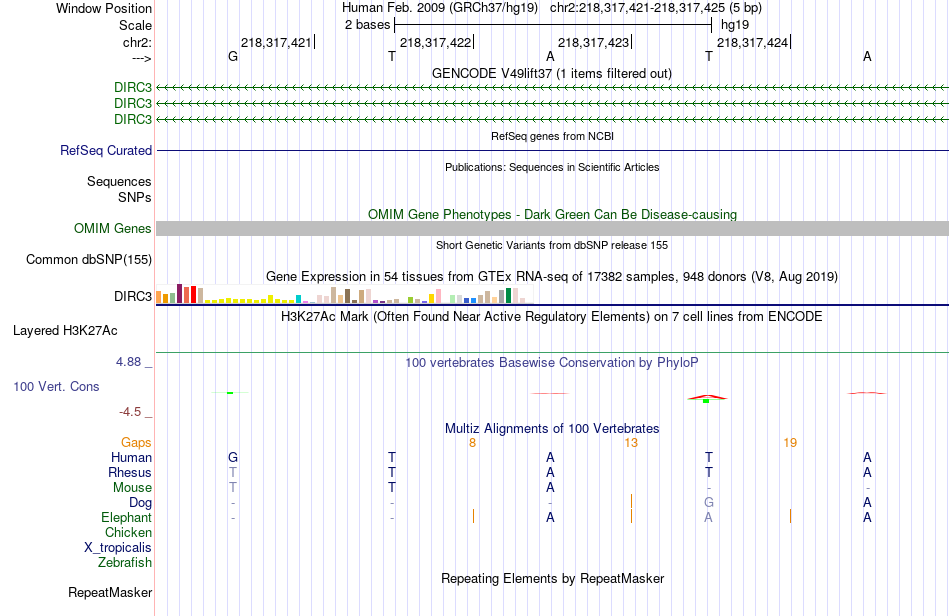The image size is (950, 616).
Task: Click the G base in the Dog alignment row
Action: click(708, 502)
